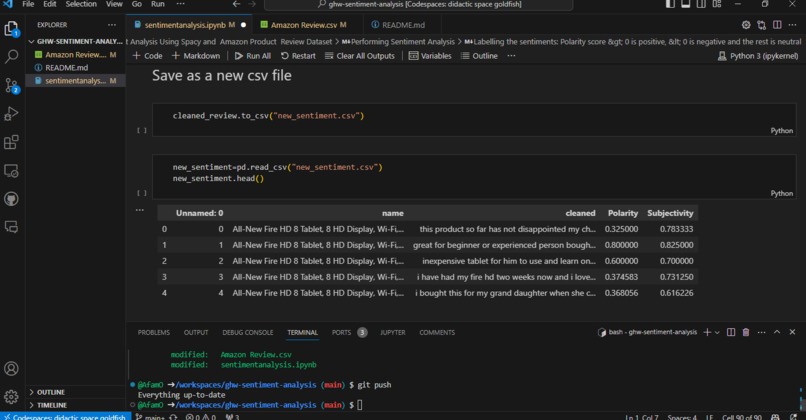Image resolution: width=806 pixels, height=420 pixels.
Task: Collapse the GHW-SENTIMENT-ANALY... folder section
Action: [75, 41]
